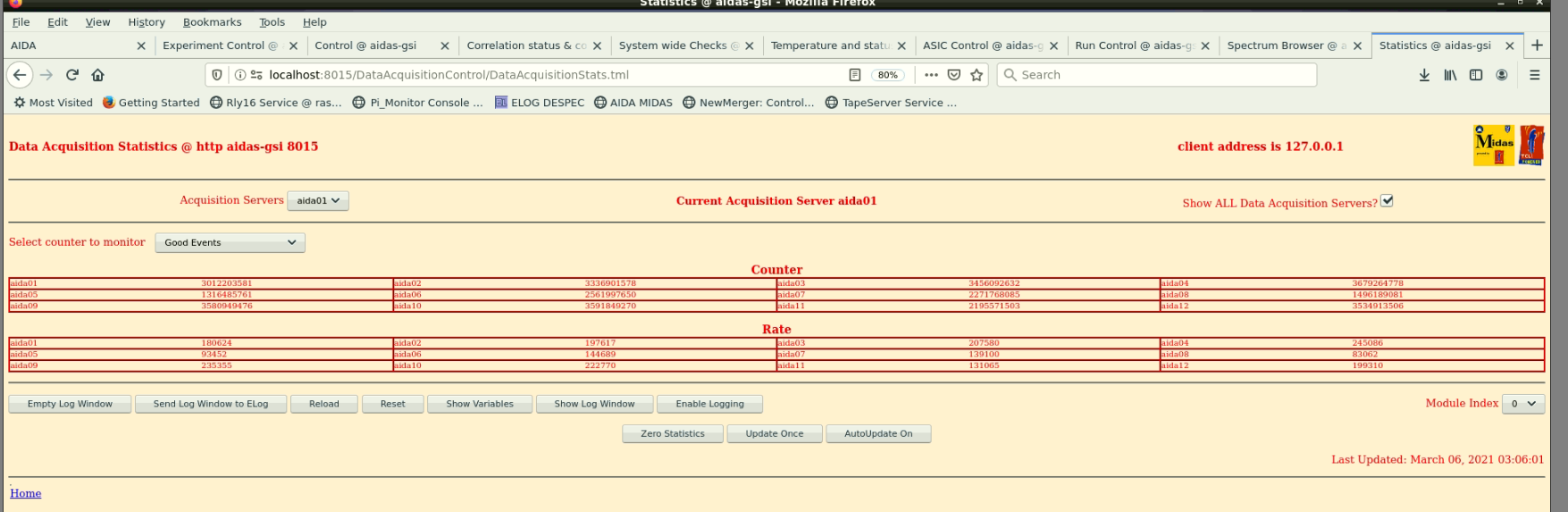Reload the page with the toolbar refresh icon

tap(72, 75)
